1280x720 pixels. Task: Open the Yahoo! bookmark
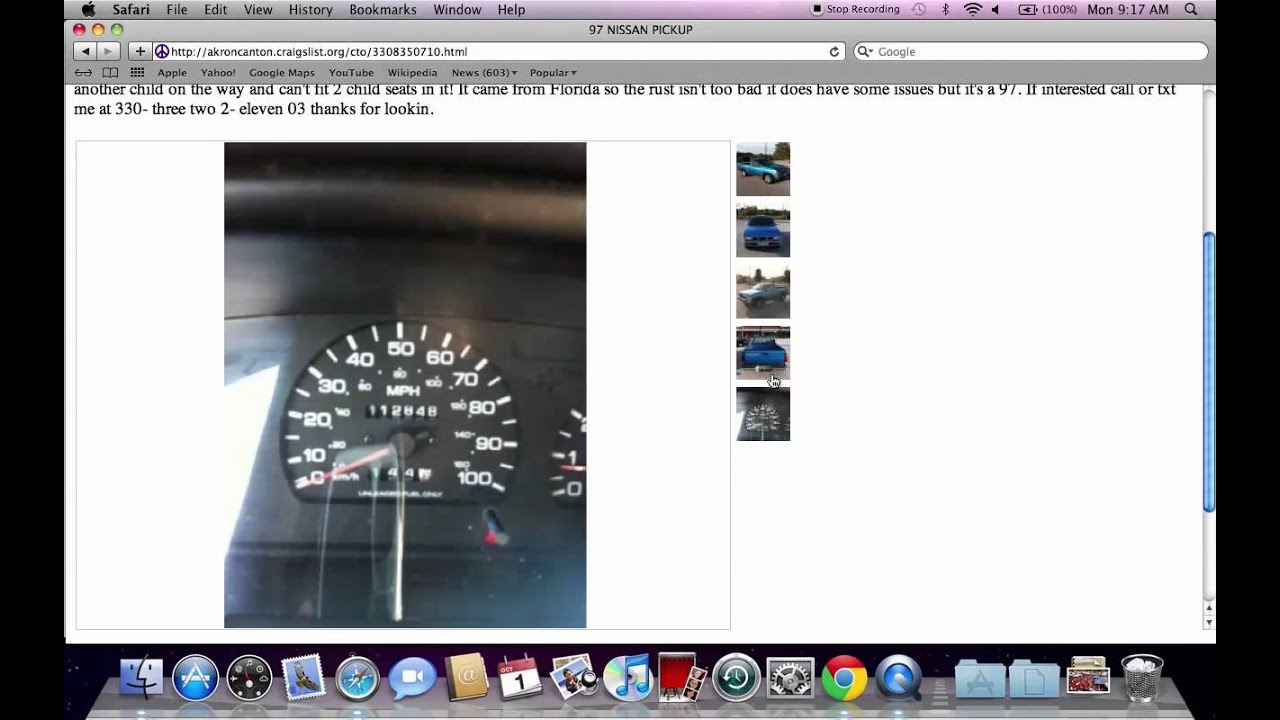[x=218, y=73]
